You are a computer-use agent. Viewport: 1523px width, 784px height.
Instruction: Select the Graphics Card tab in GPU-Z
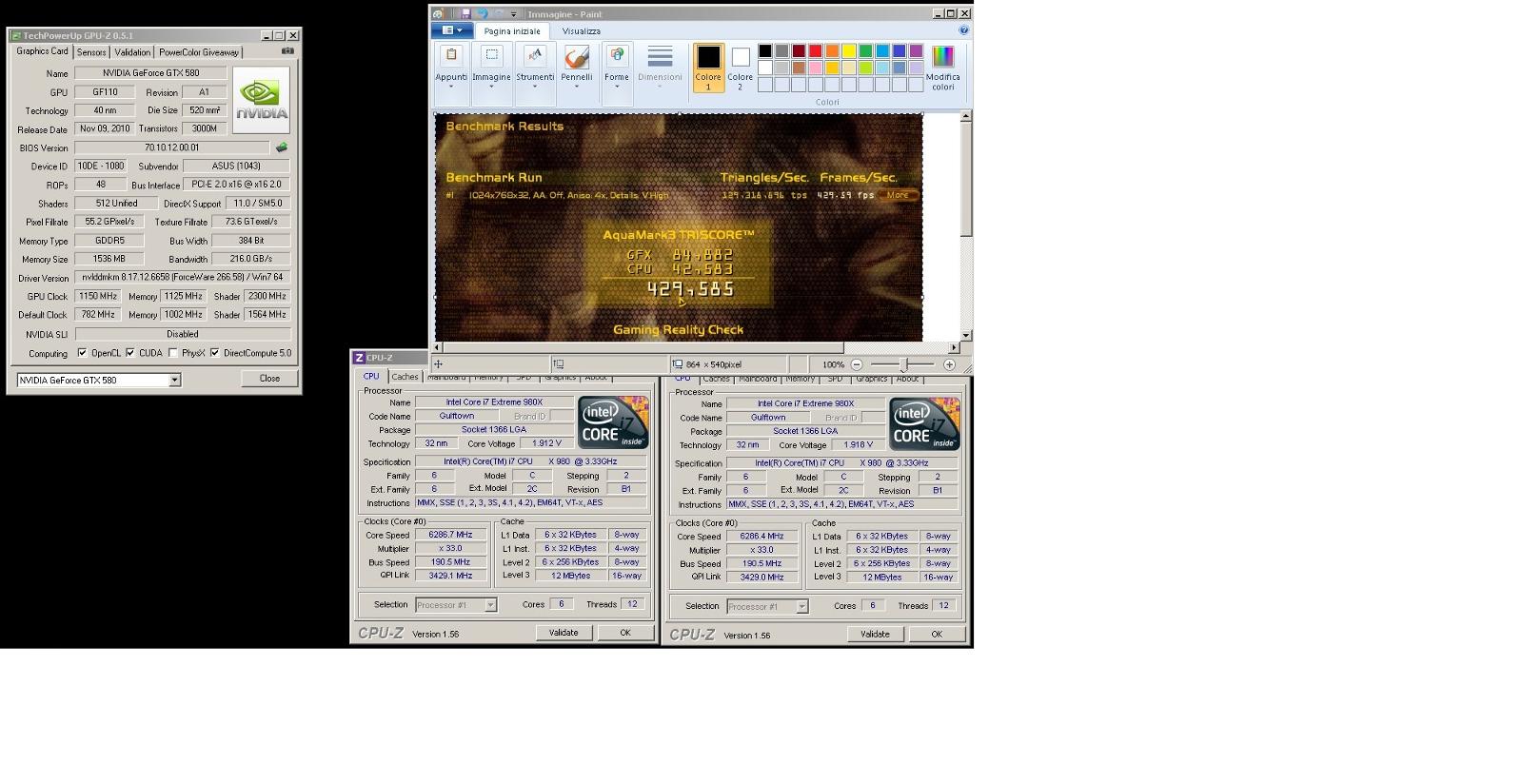[x=42, y=50]
